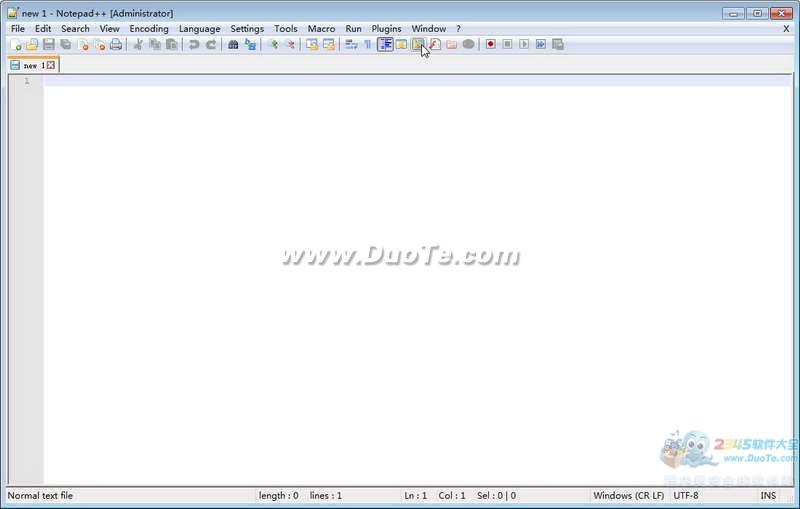The height and width of the screenshot is (509, 800).
Task: Toggle the INS insert mode indicator
Action: click(768, 496)
